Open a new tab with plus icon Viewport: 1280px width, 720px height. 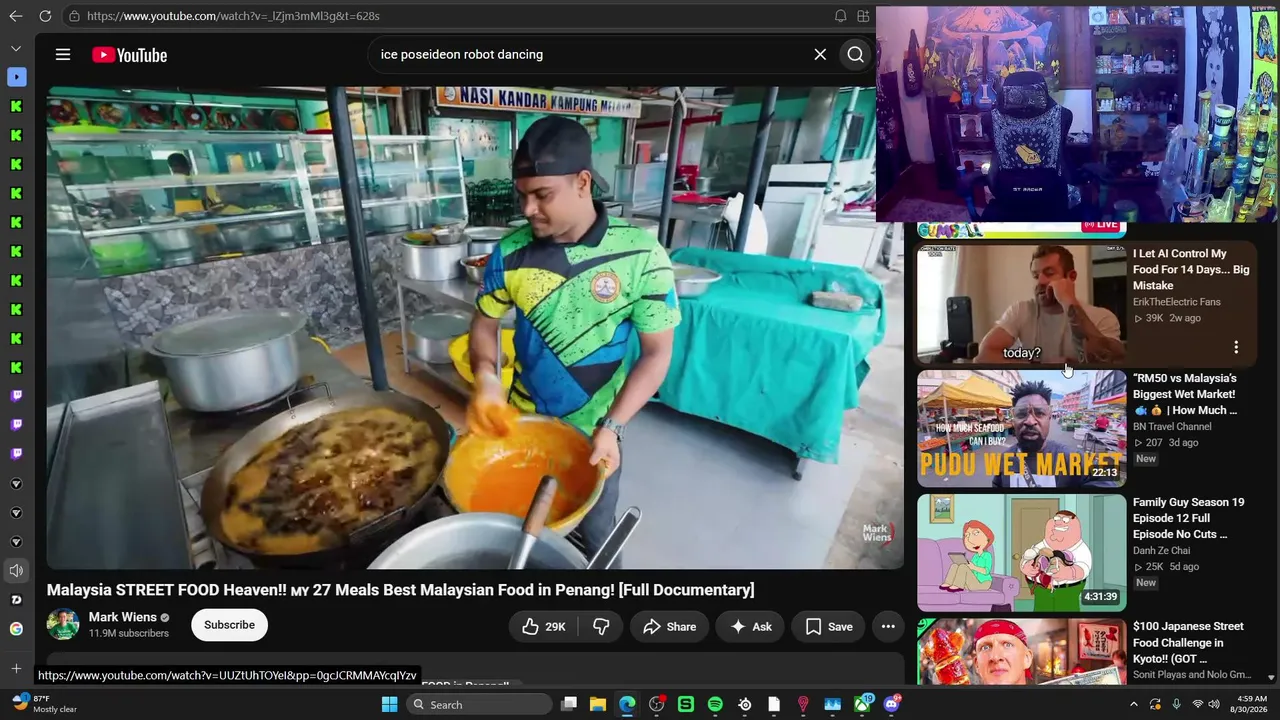(x=16, y=668)
